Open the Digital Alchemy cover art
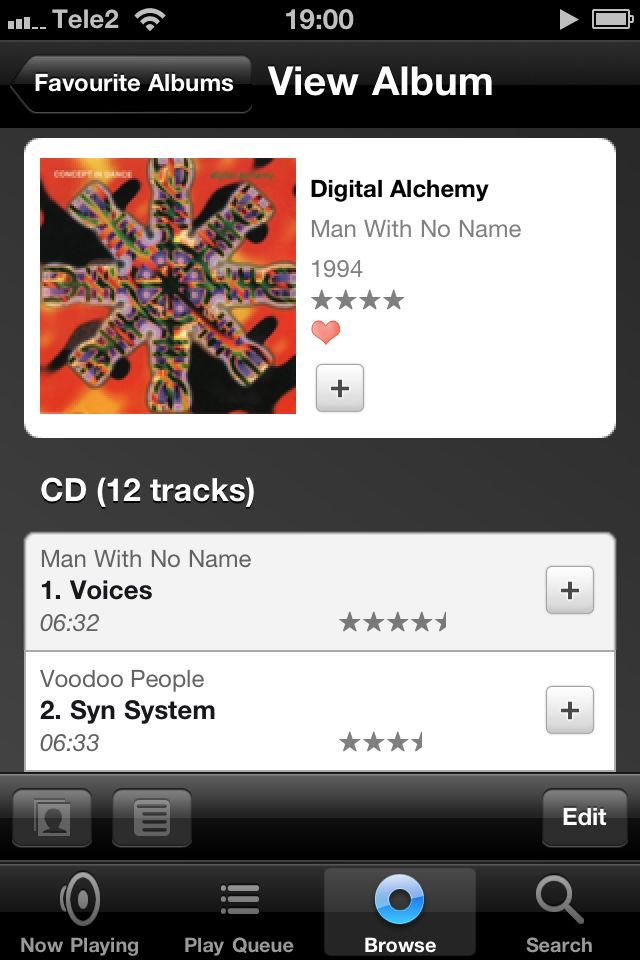The width and height of the screenshot is (640, 960). click(x=168, y=286)
